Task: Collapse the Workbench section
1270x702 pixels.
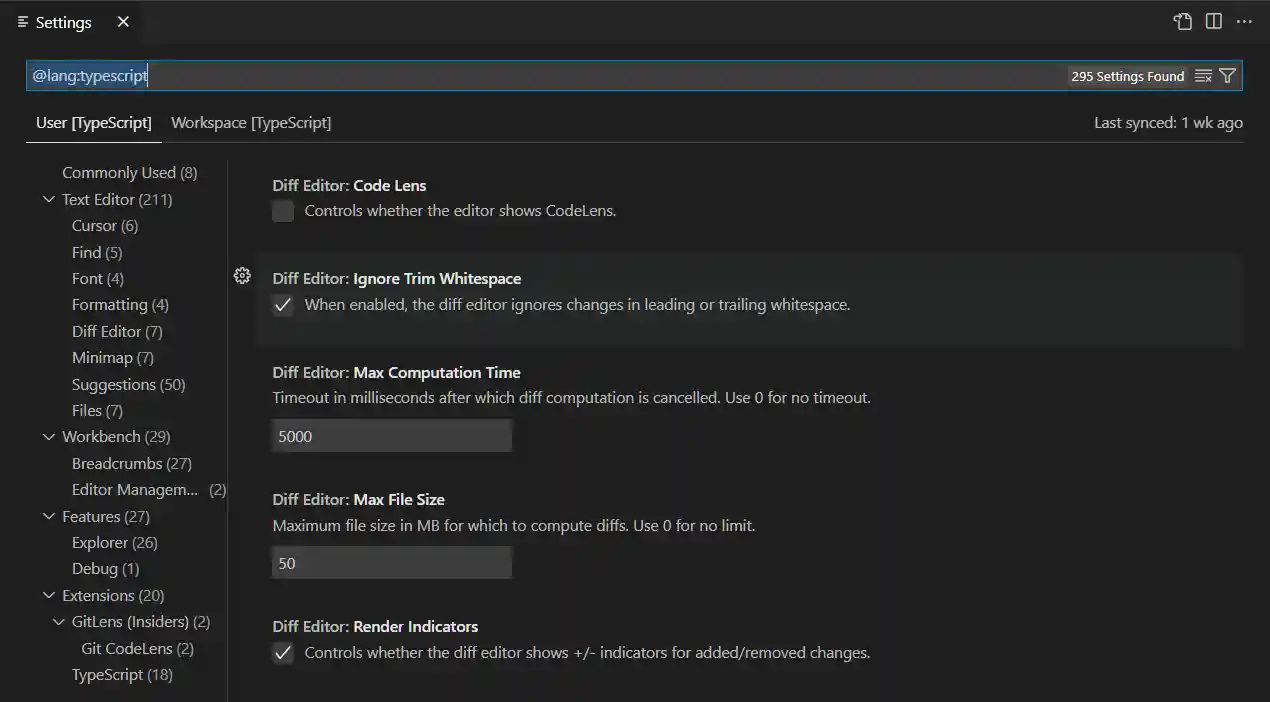Action: pos(49,436)
